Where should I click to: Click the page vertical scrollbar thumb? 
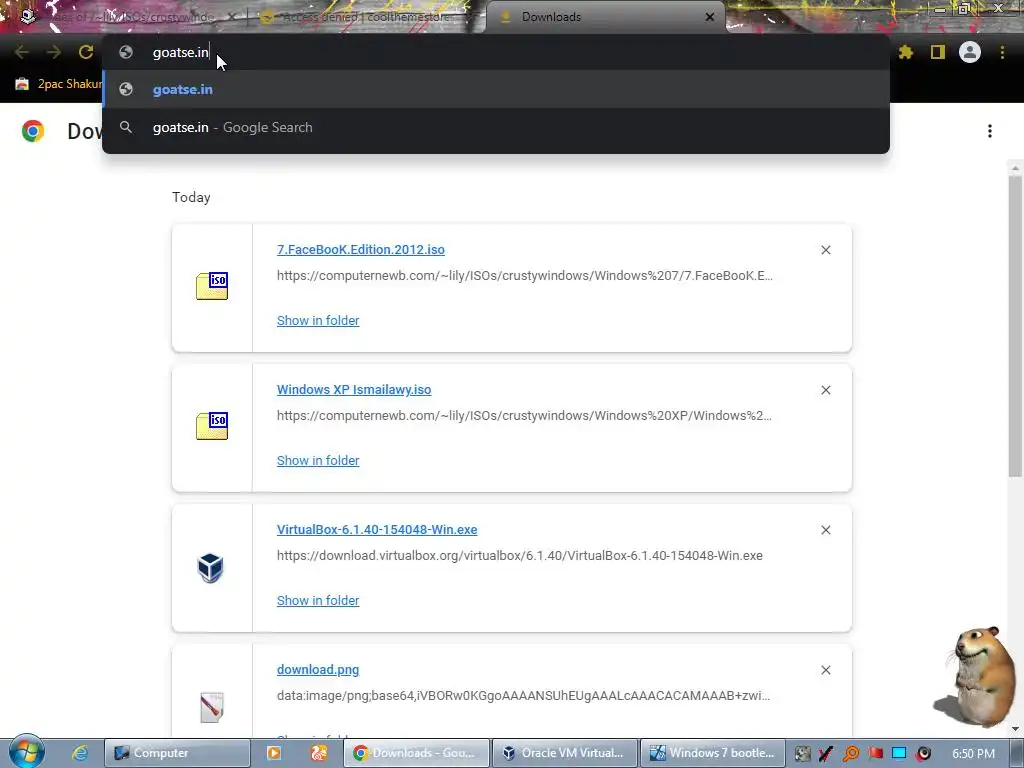click(x=1016, y=325)
